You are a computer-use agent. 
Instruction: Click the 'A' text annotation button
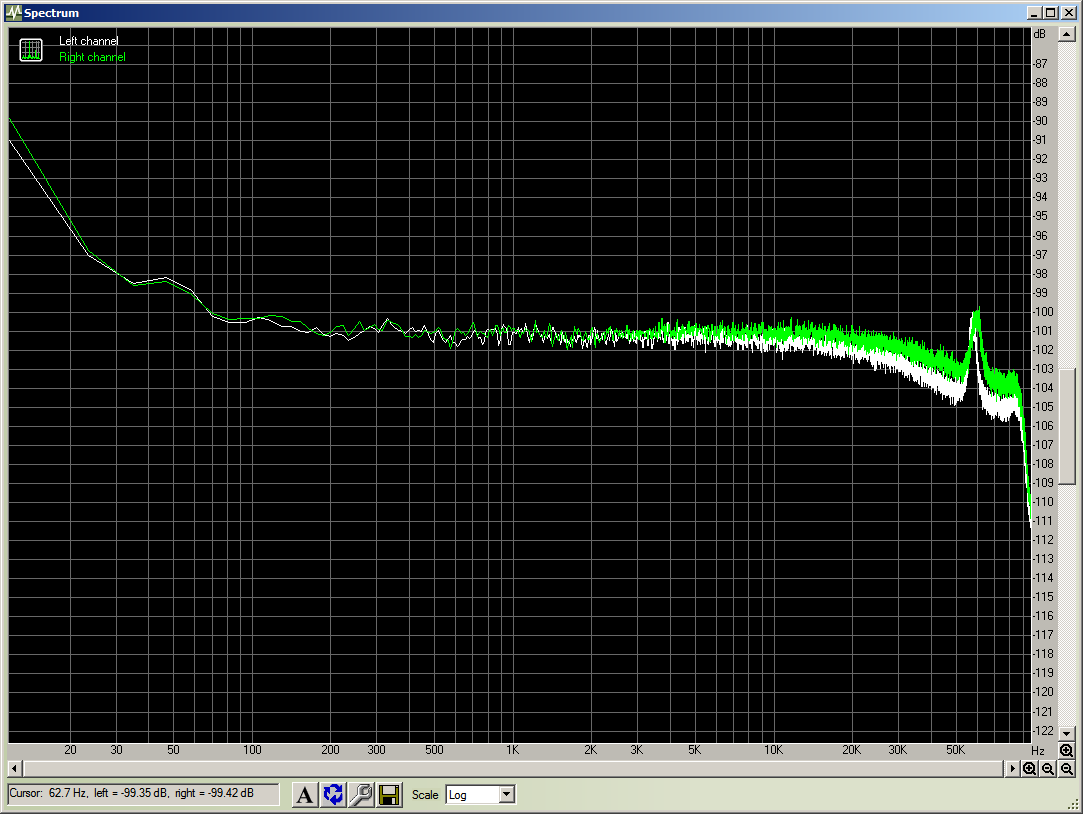pyautogui.click(x=304, y=795)
